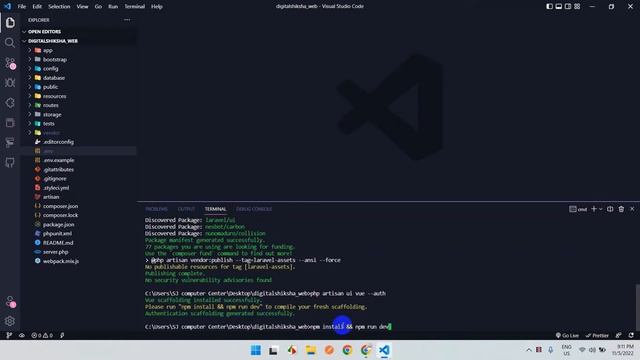Open File Explorer from the taskbar
The image size is (640, 360).
pos(311,350)
